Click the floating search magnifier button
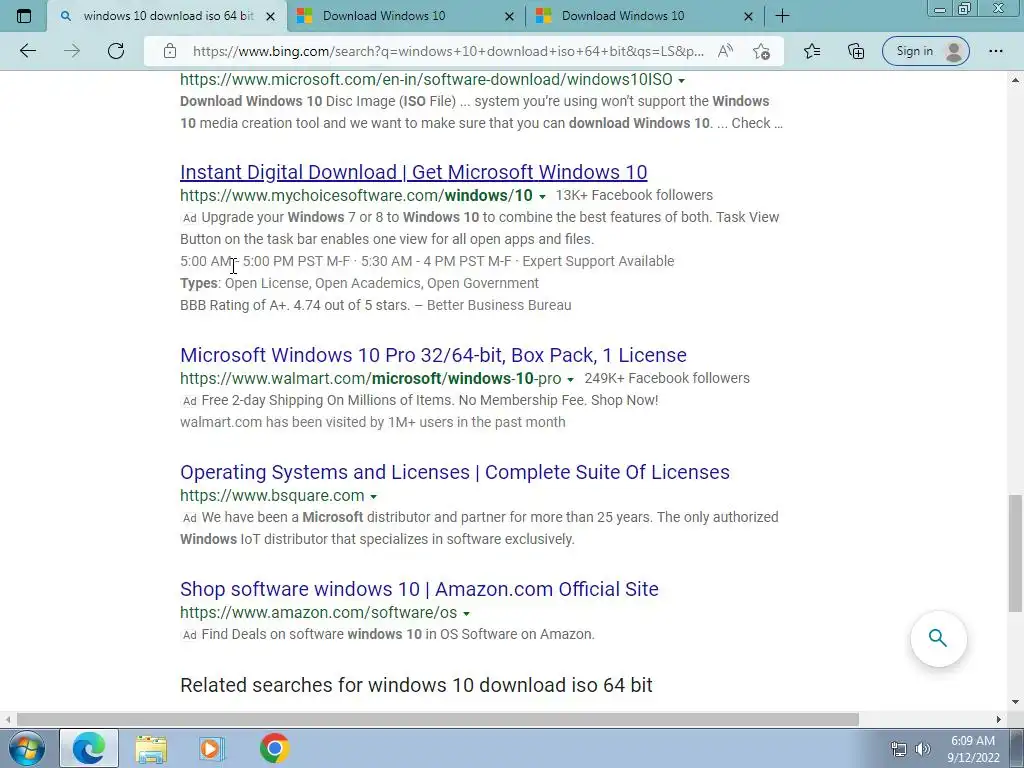Screen dimensions: 1024x768 (x=938, y=638)
